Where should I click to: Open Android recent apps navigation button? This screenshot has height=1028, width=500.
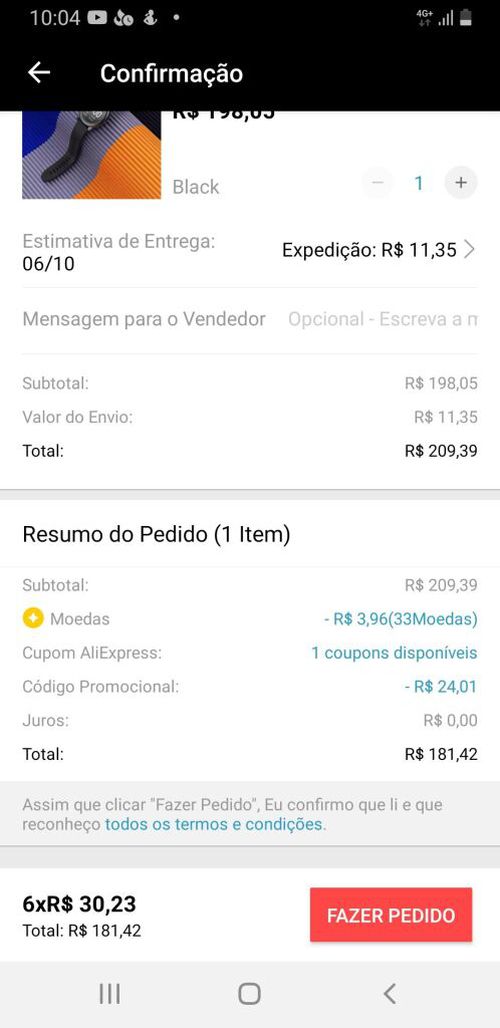[109, 994]
